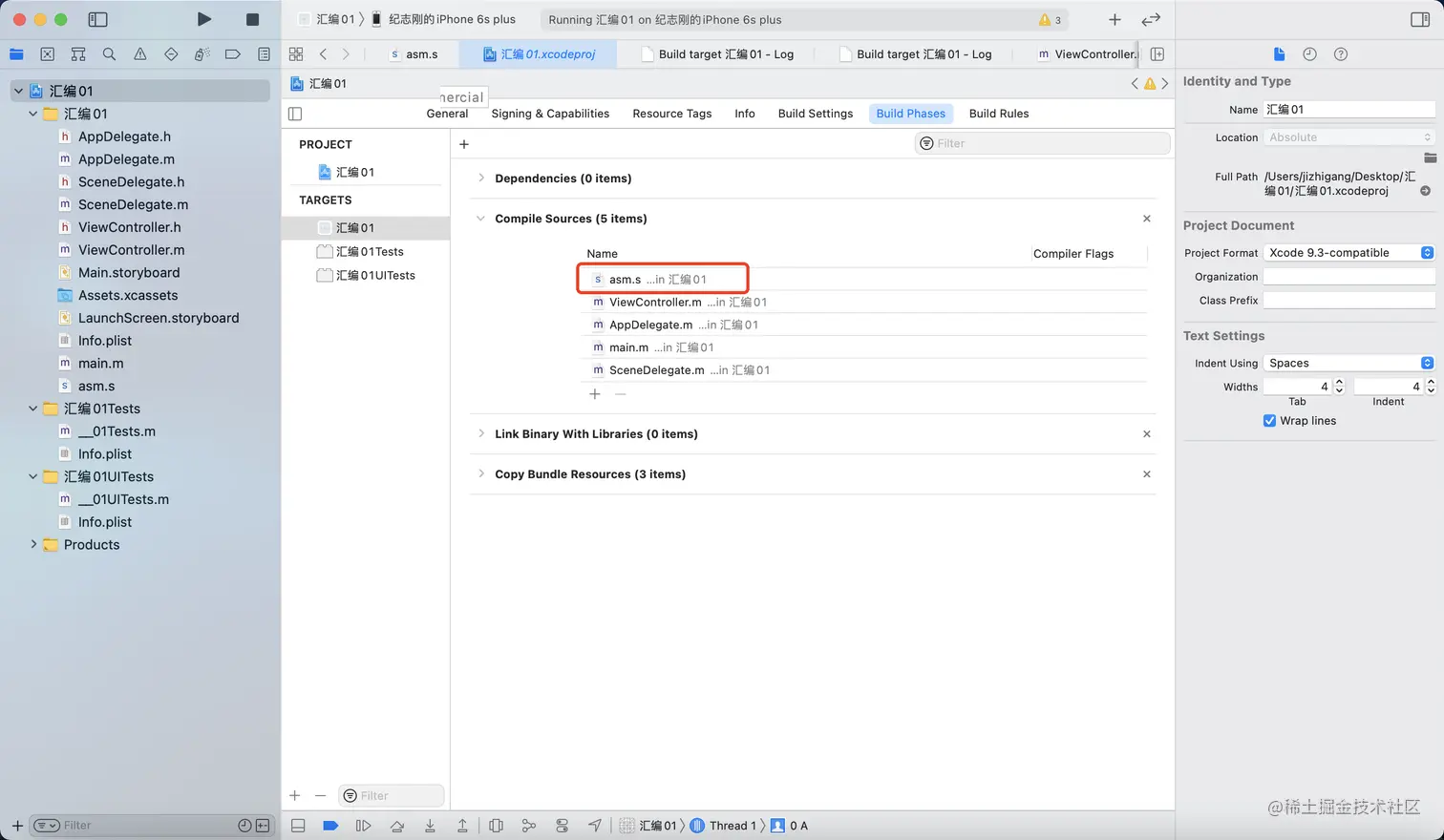Click the Step Out debug button
This screenshot has width=1444, height=840.
click(462, 826)
